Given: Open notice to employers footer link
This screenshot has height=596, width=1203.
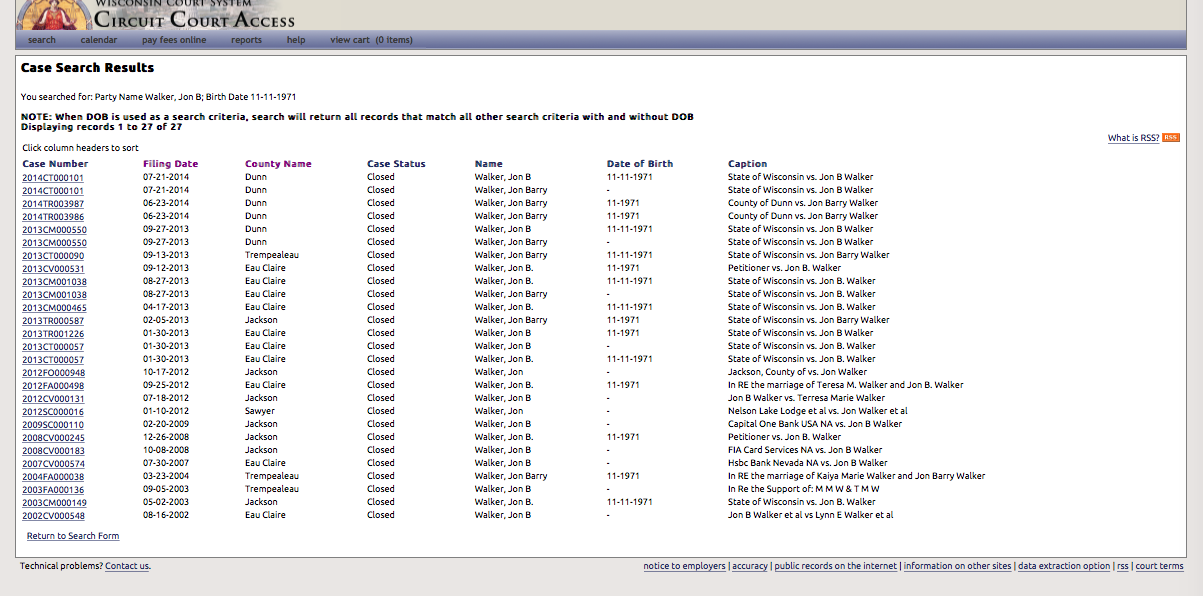Looking at the screenshot, I should 684,567.
